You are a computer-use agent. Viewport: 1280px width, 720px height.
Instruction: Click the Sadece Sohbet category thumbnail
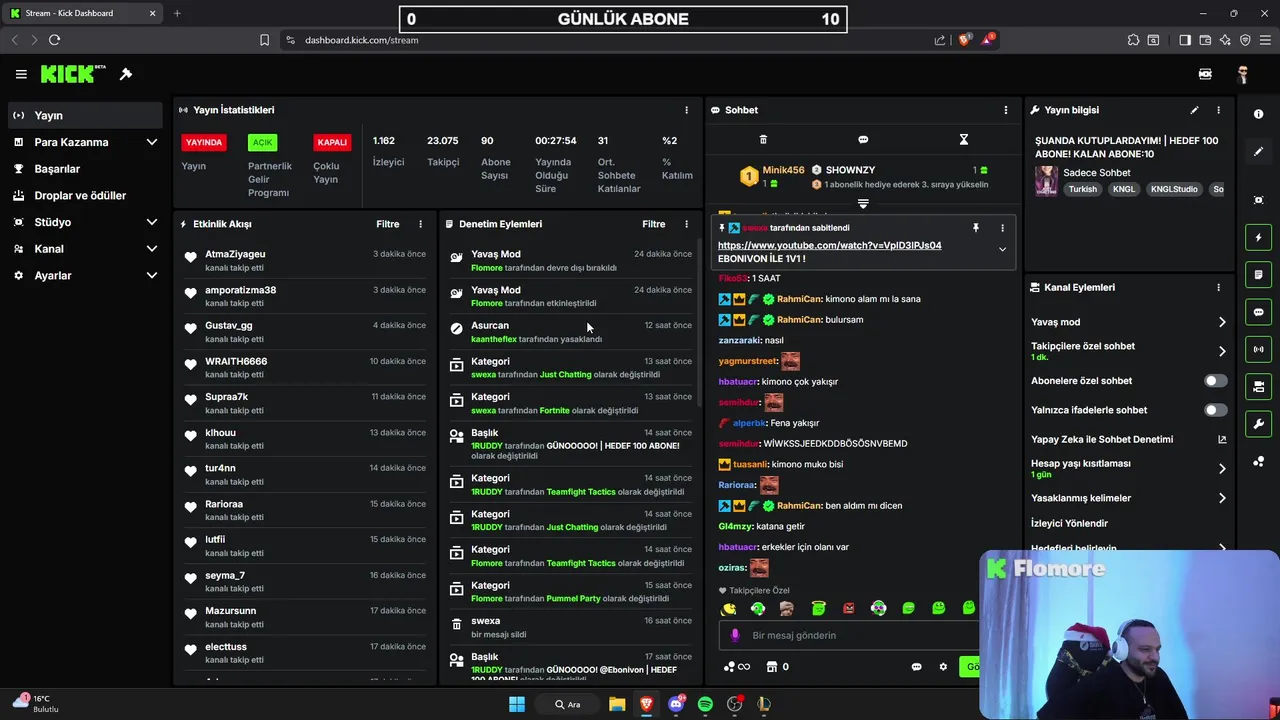(x=1046, y=181)
